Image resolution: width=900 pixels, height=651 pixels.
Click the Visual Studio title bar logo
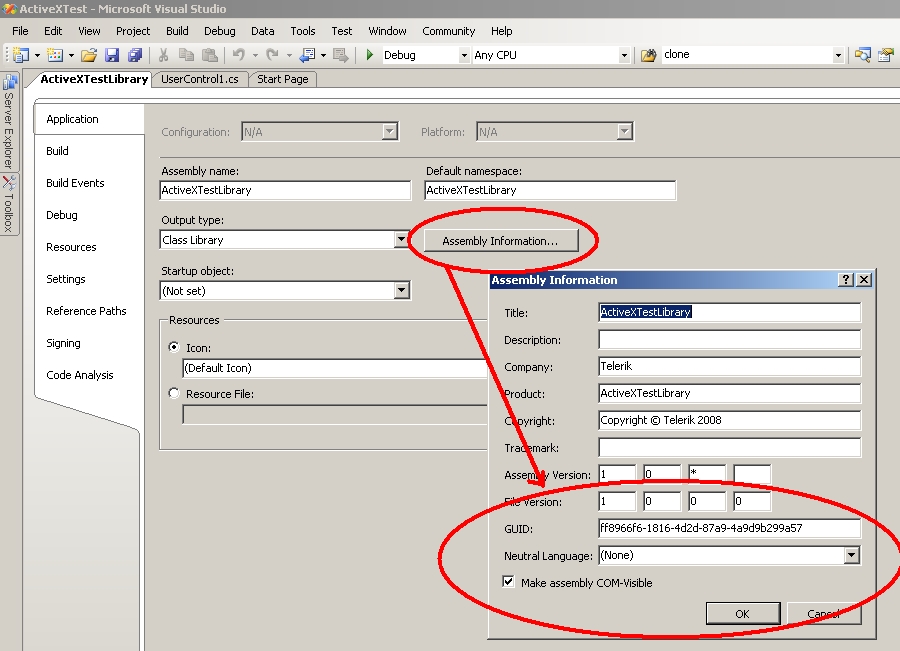click(x=9, y=9)
